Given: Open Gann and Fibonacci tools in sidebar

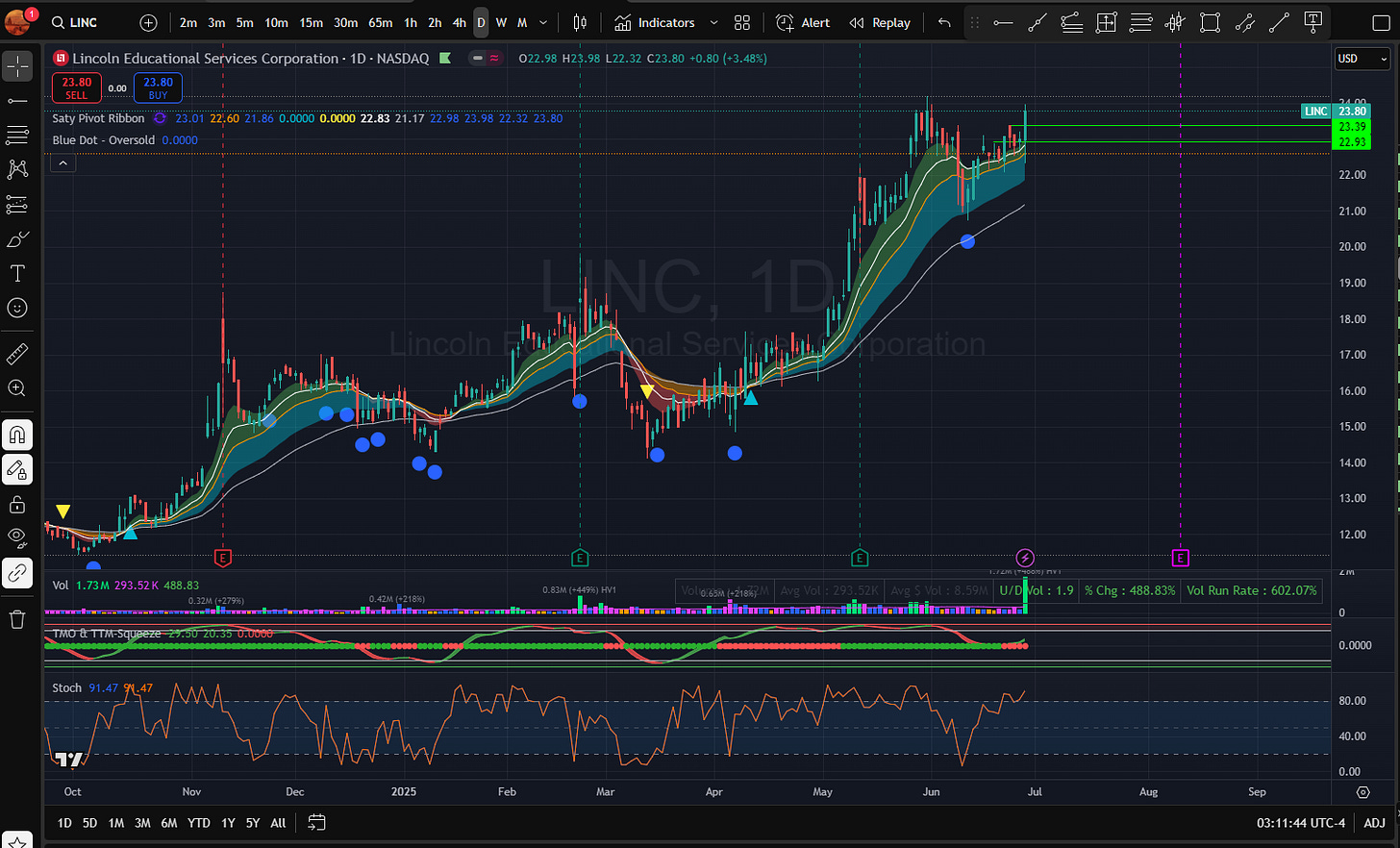Looking at the screenshot, I should click(x=17, y=135).
